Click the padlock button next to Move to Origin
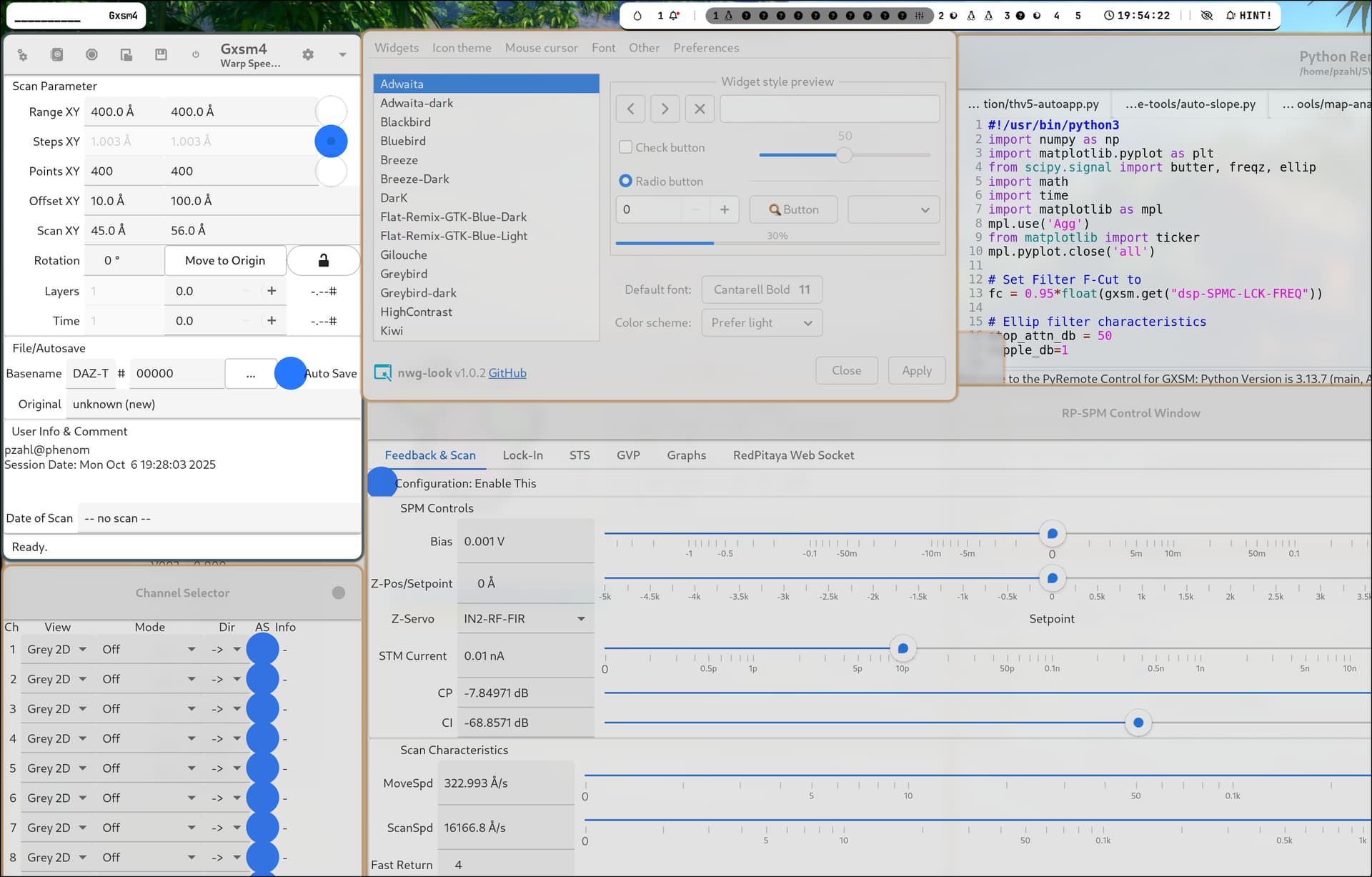The width and height of the screenshot is (1372, 877). coord(323,261)
